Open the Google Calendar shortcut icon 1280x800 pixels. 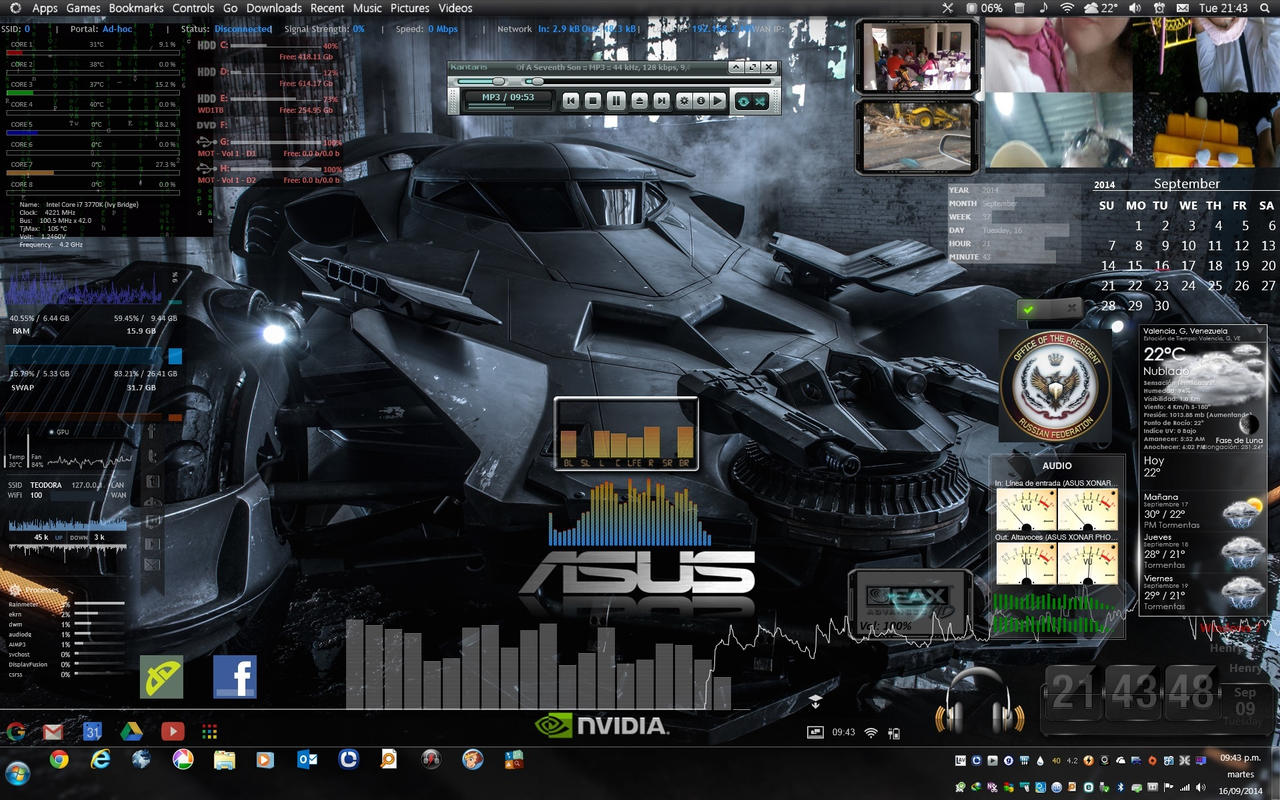93,732
